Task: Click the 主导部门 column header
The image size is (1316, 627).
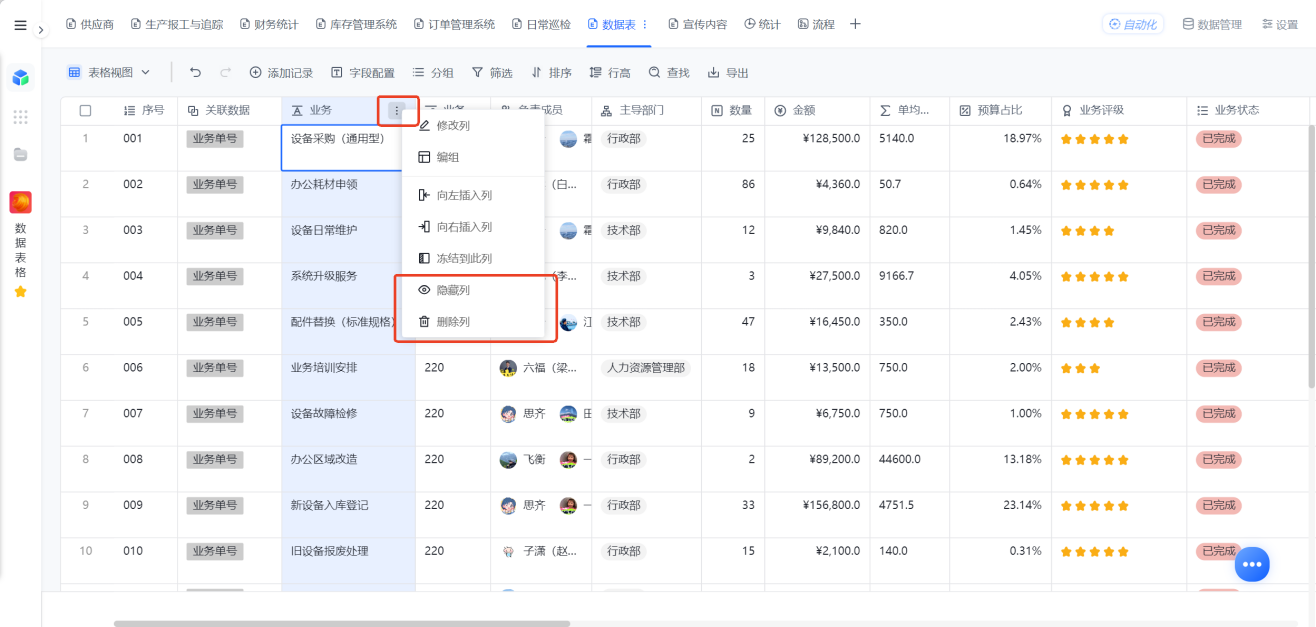Action: coord(646,110)
